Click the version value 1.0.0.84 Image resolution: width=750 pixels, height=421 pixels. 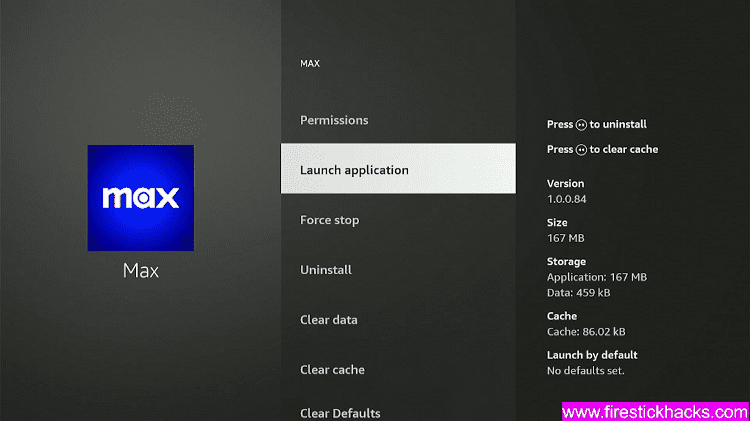pos(566,199)
